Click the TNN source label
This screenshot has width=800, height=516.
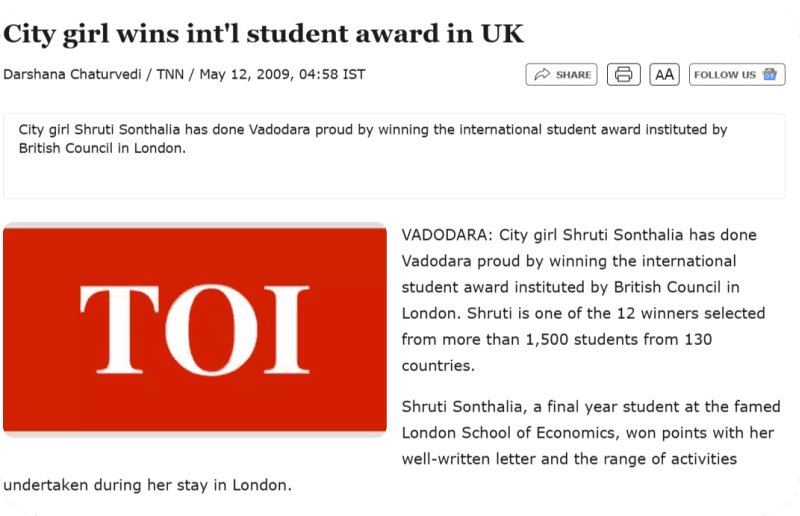170,75
